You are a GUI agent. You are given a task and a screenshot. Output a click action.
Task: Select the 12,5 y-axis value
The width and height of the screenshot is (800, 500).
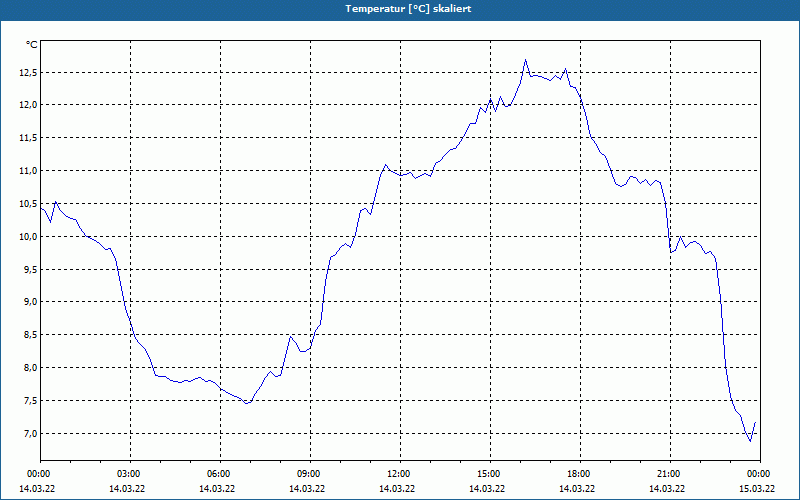[28, 73]
